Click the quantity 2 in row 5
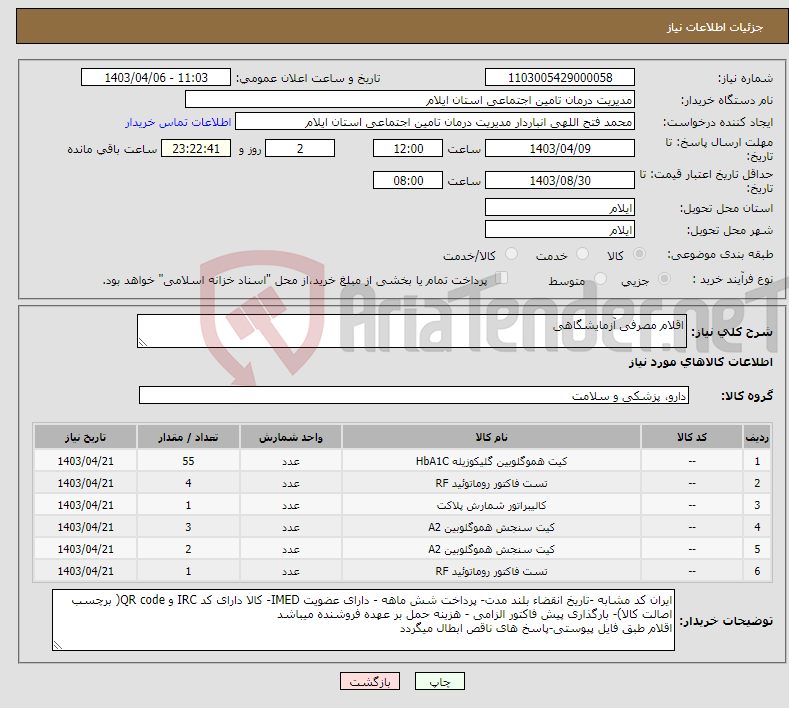The width and height of the screenshot is (789, 708). (x=188, y=549)
